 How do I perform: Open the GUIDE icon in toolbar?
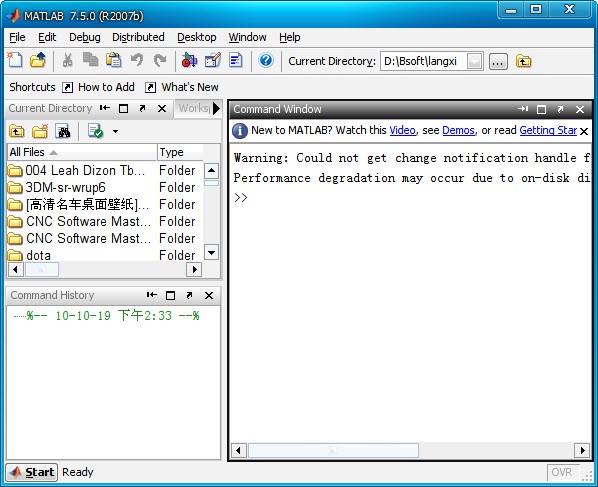pos(212,60)
